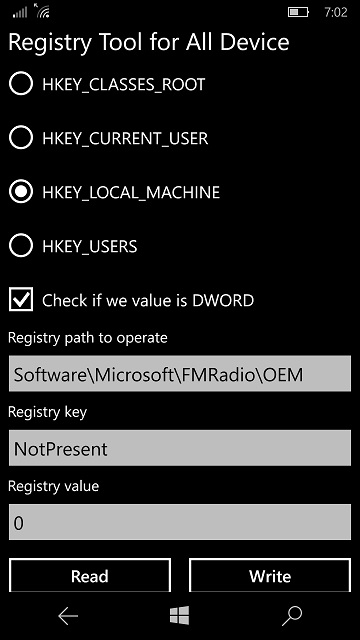Click the registry path text field
Image resolution: width=360 pixels, height=640 pixels.
click(x=180, y=374)
